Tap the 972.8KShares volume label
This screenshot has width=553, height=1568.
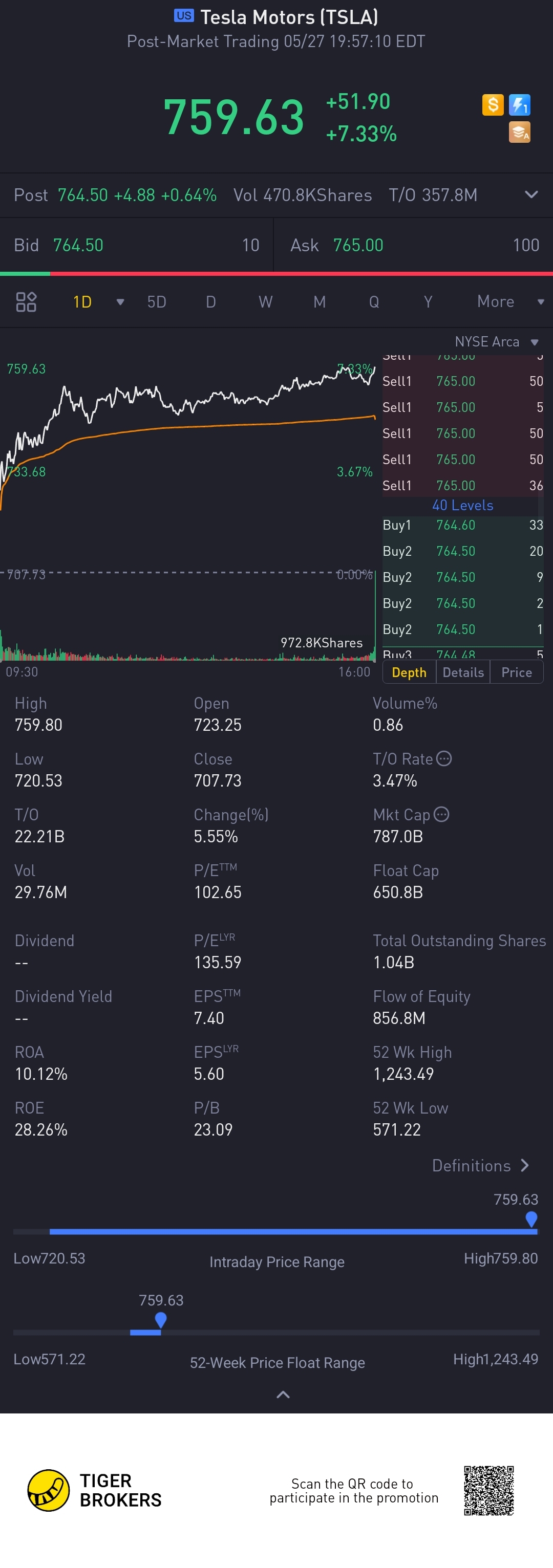pos(322,642)
